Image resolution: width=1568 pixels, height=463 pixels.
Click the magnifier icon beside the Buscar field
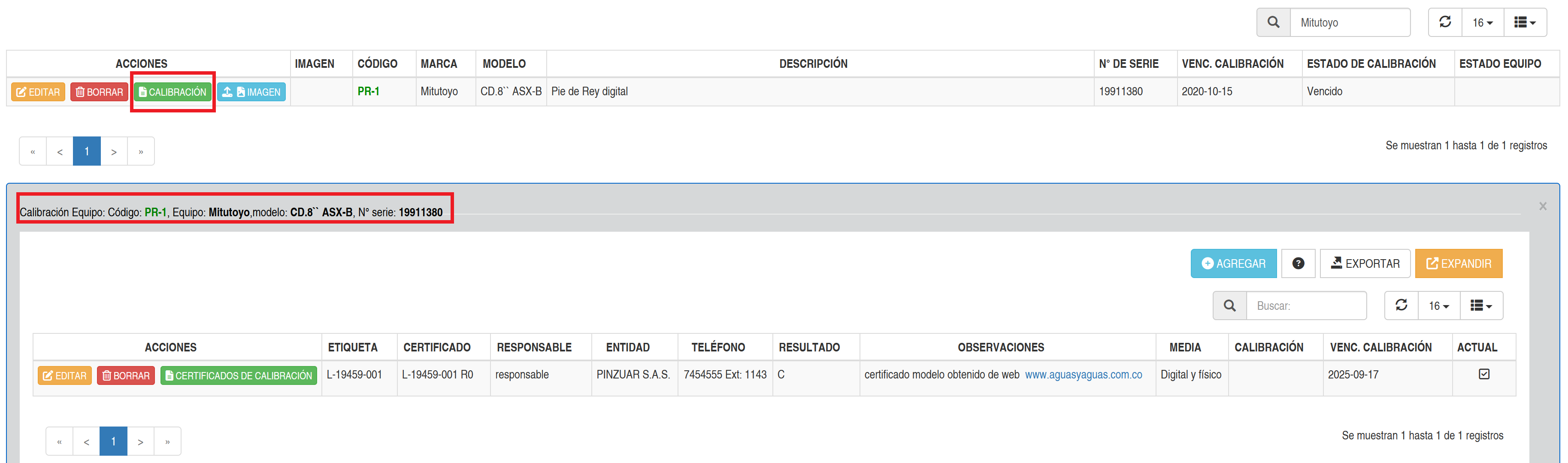tap(1229, 306)
